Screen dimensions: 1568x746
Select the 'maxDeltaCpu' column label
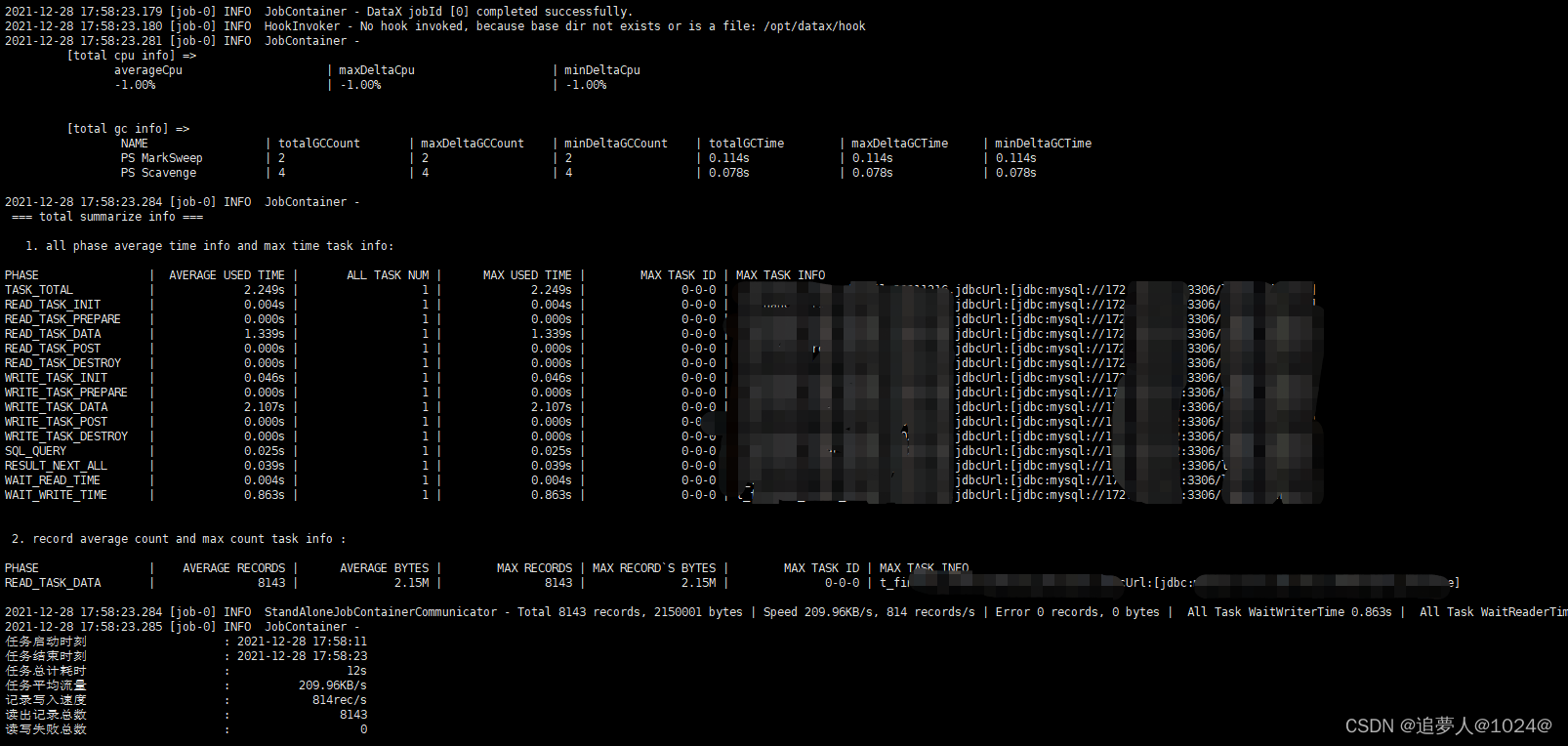tap(377, 70)
